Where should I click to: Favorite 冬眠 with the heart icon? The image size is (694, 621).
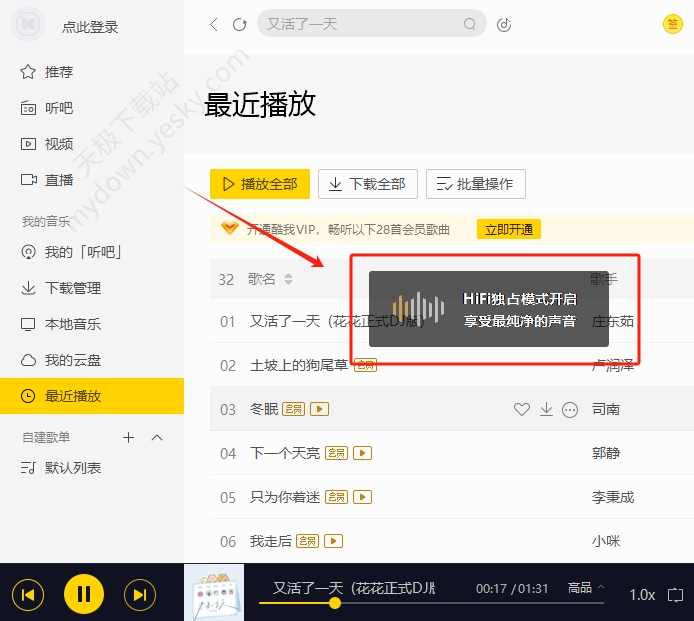pyautogui.click(x=522, y=409)
